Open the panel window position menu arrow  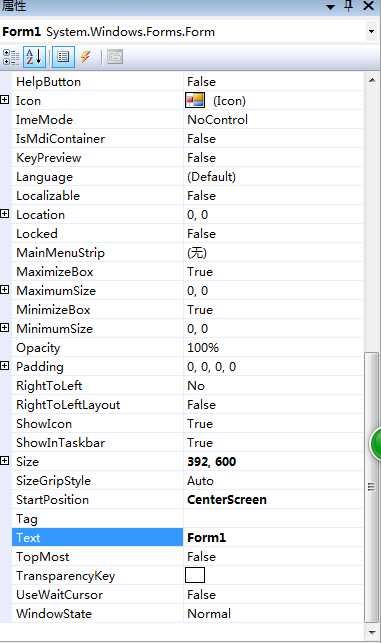pyautogui.click(x=331, y=7)
